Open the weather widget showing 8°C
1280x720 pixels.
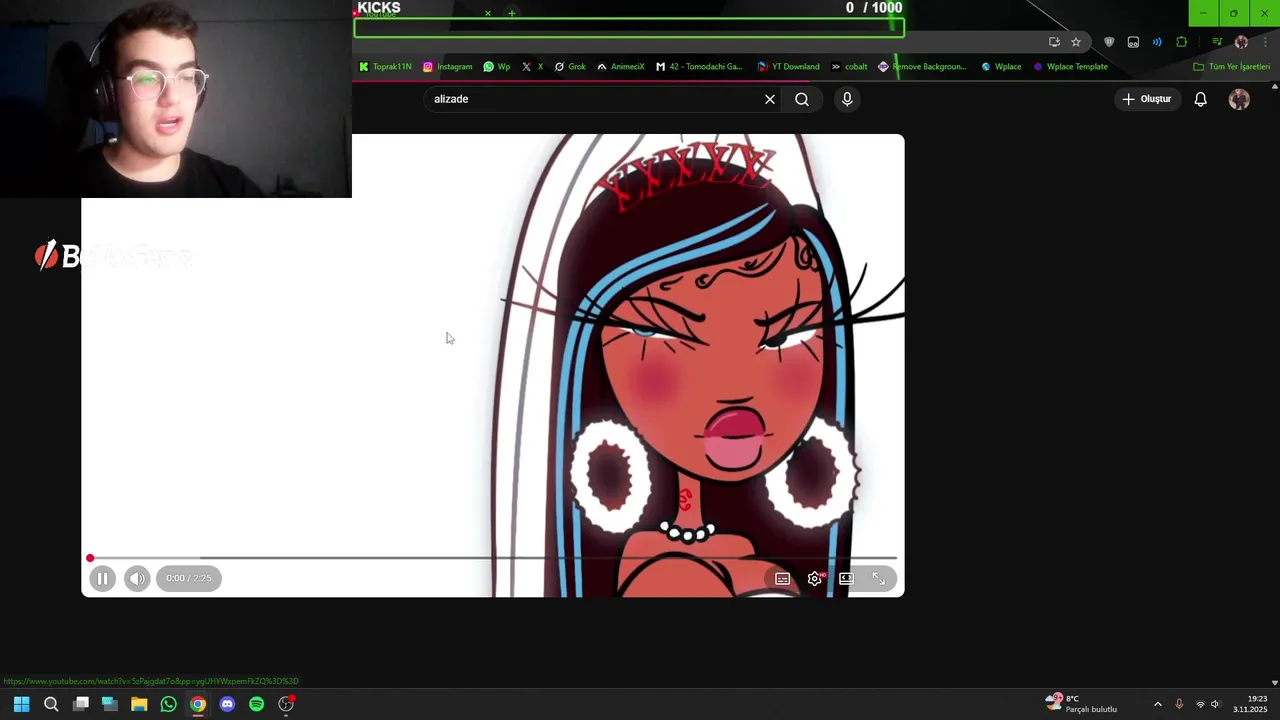click(1081, 703)
